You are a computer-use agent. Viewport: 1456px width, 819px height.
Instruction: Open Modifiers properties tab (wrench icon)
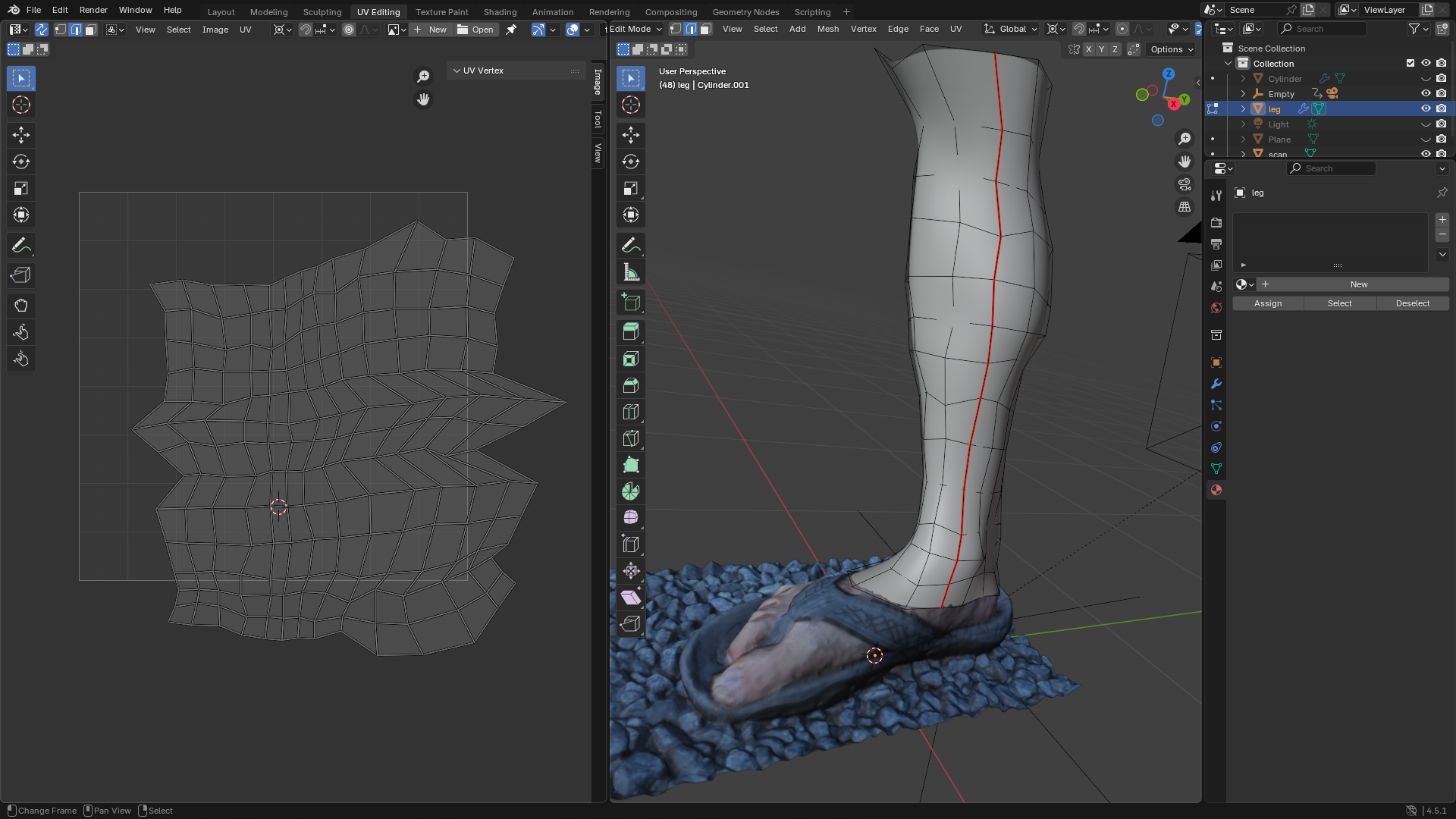pyautogui.click(x=1216, y=384)
